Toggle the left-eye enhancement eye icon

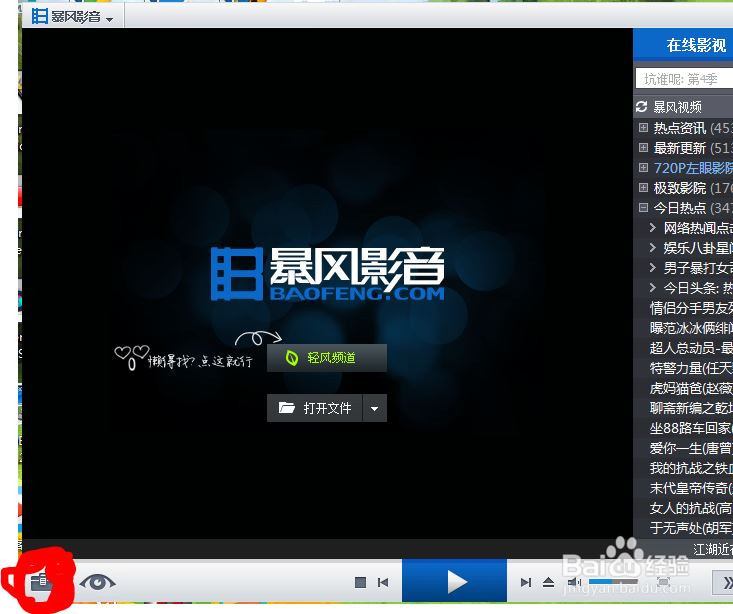[97, 582]
